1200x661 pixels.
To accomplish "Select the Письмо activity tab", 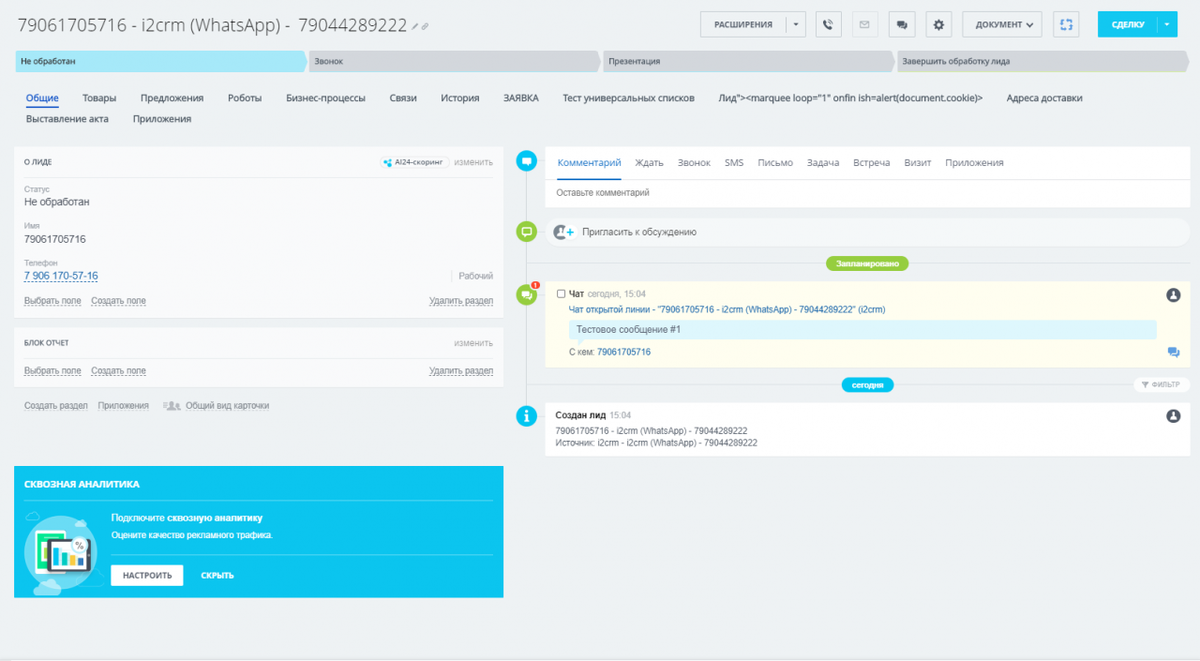I will click(775, 162).
